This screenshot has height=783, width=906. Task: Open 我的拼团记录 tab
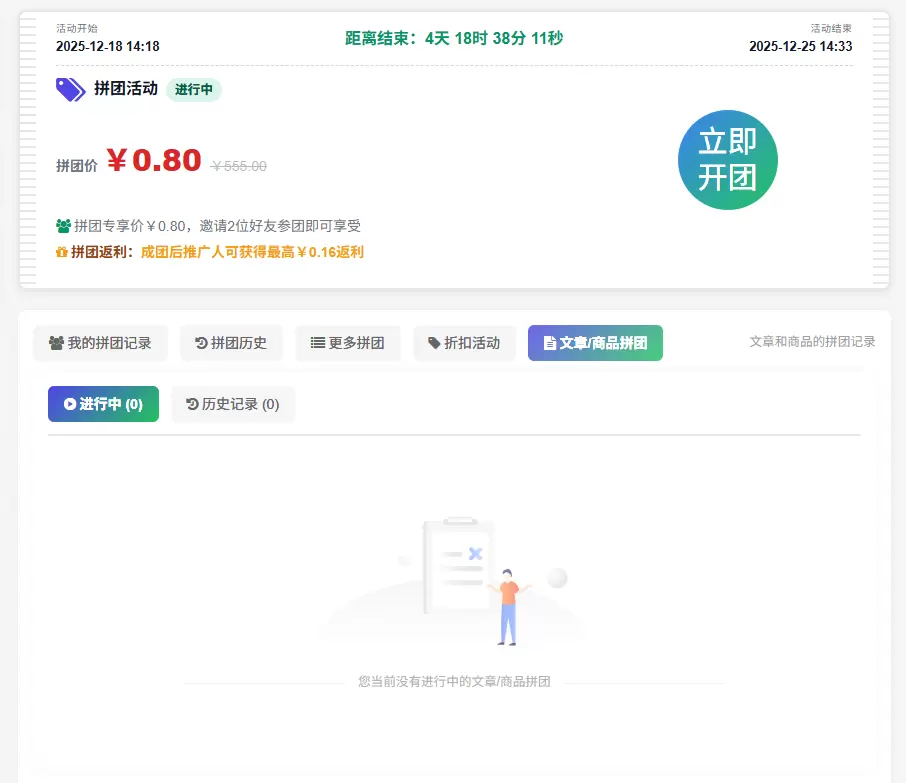101,343
